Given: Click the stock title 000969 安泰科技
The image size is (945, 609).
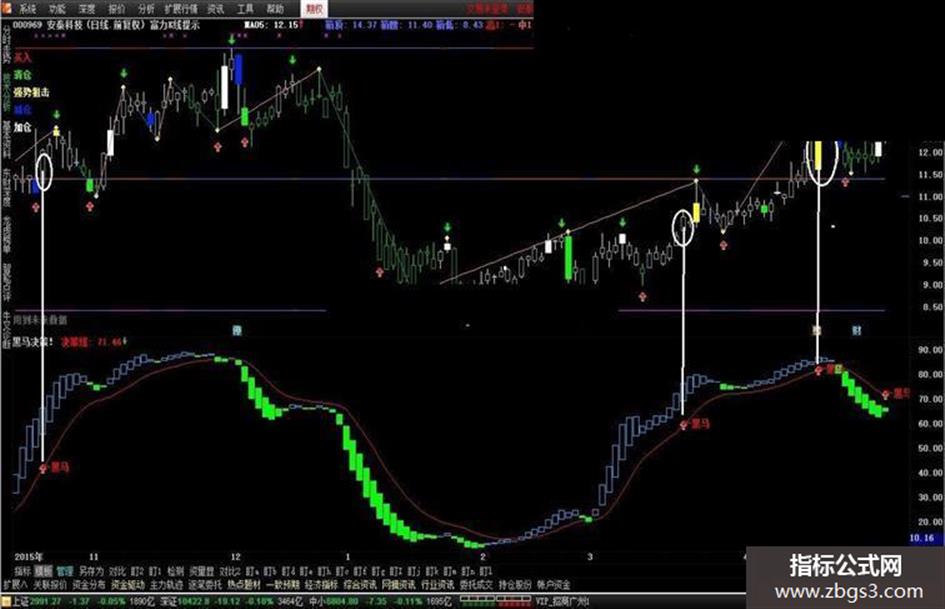Looking at the screenshot, I should (50, 25).
